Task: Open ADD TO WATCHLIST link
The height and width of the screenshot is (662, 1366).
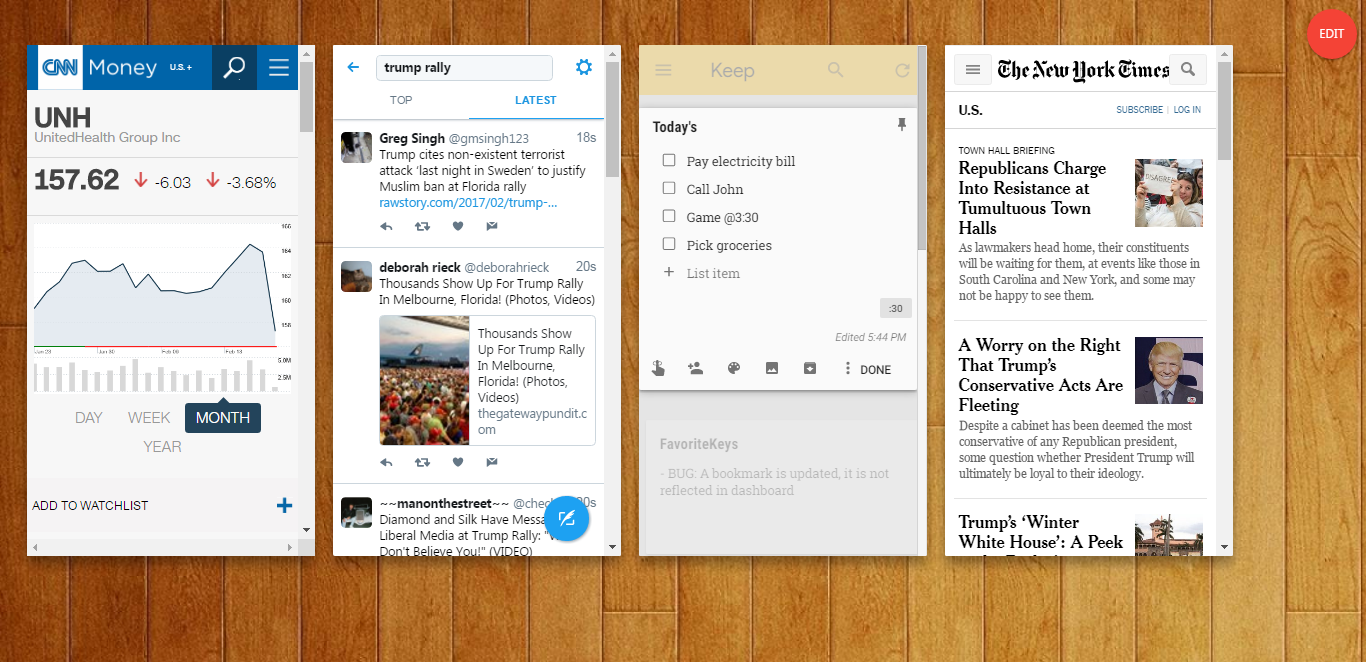Action: tap(90, 506)
